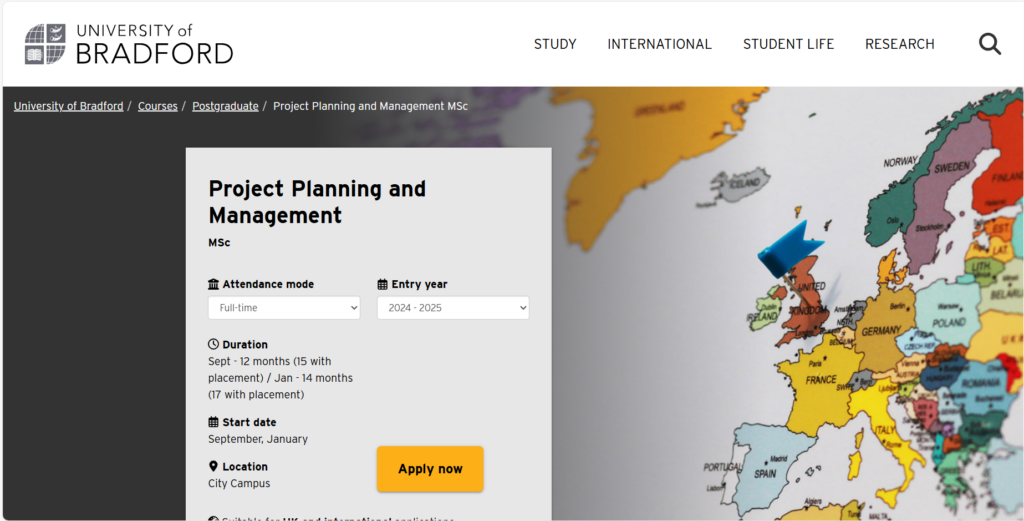Open the RESEARCH menu
Viewport: 1024px width, 521px height.
(900, 44)
